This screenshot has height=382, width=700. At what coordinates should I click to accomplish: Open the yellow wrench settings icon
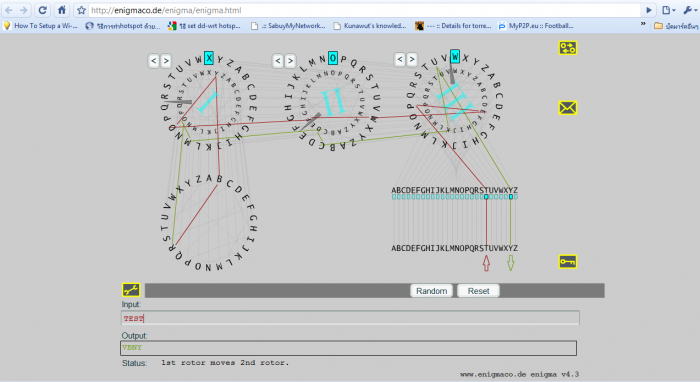131,290
